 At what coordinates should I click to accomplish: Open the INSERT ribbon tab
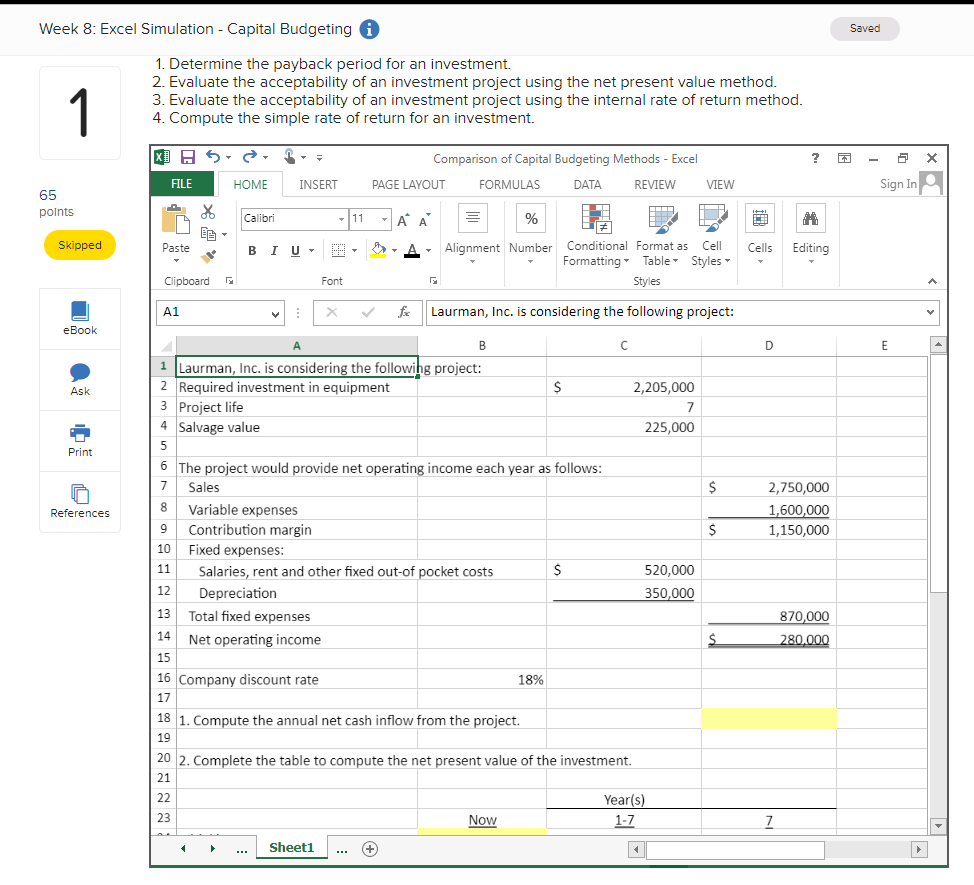pyautogui.click(x=318, y=184)
